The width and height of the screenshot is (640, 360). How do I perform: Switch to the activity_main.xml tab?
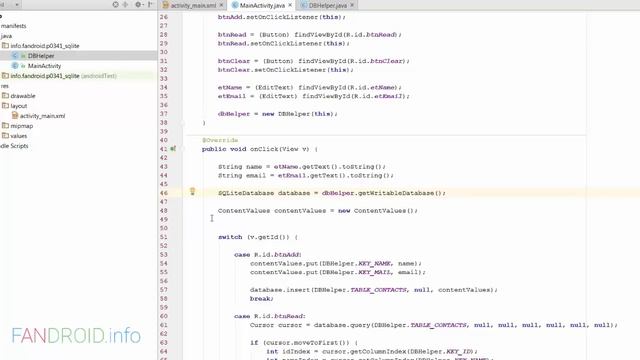[x=193, y=5]
